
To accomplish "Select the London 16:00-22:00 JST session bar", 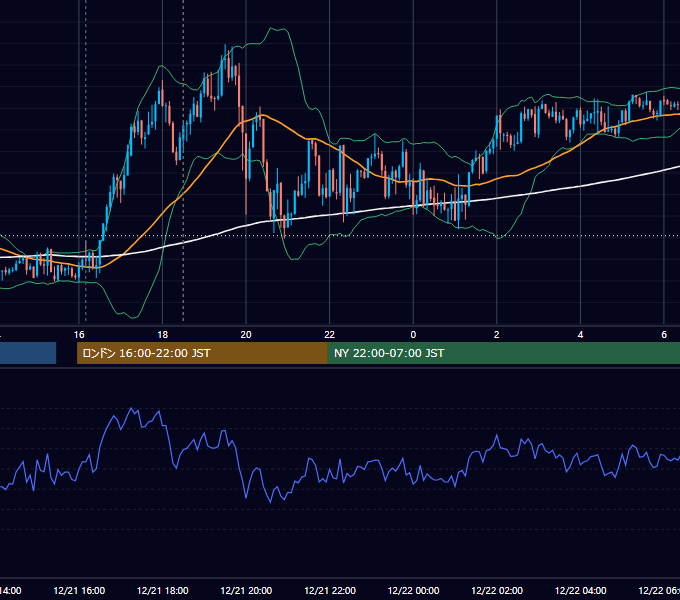I will [x=202, y=353].
